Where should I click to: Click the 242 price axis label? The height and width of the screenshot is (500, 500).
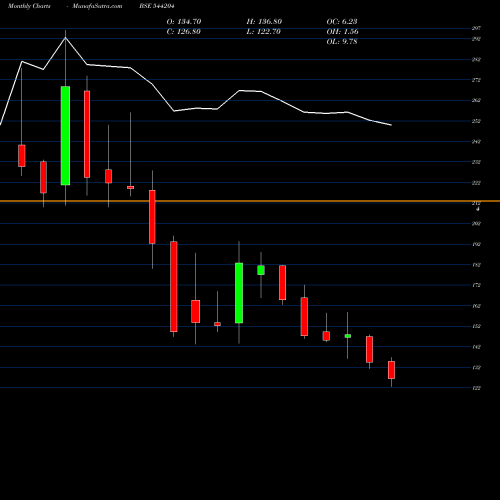point(476,142)
